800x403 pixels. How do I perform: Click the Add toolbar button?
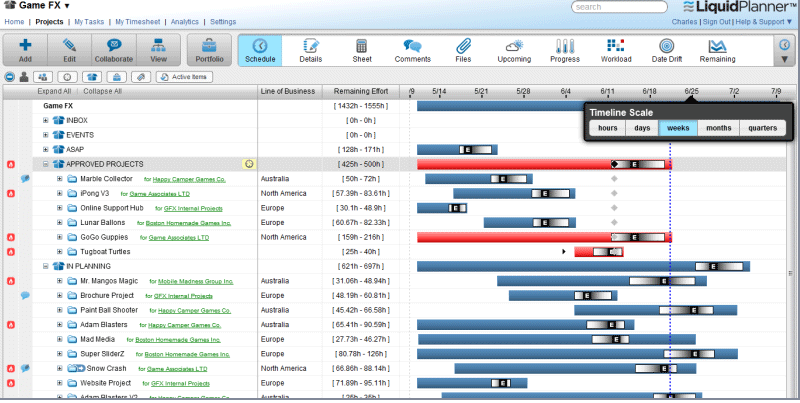[x=25, y=50]
